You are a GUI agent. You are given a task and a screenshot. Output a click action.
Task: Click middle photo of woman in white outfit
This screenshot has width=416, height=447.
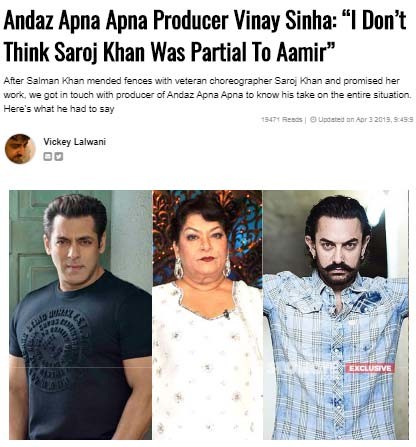(207, 315)
